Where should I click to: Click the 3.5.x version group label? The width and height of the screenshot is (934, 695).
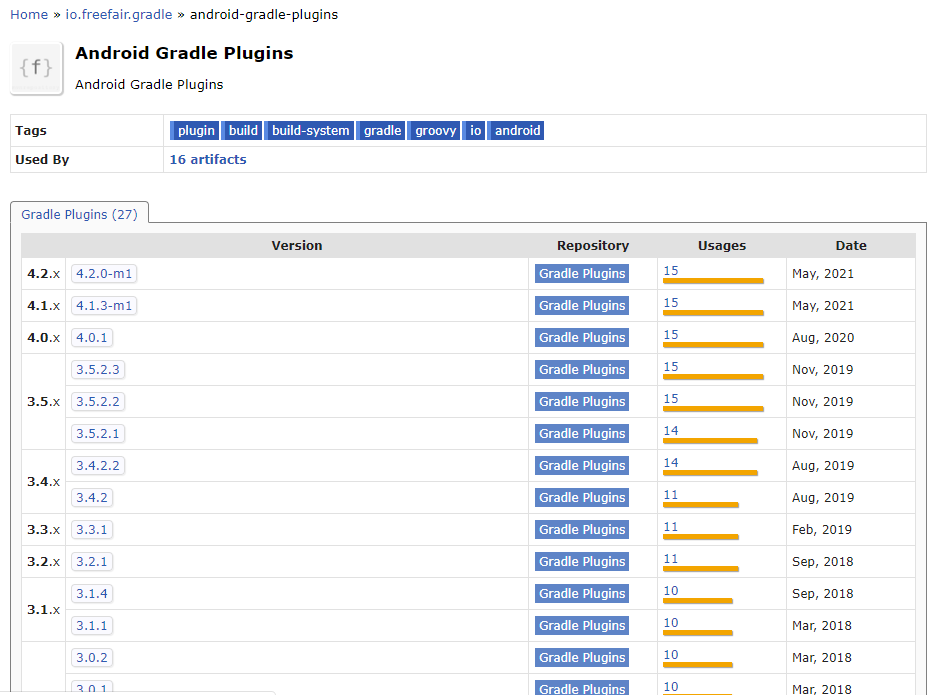[x=43, y=402]
